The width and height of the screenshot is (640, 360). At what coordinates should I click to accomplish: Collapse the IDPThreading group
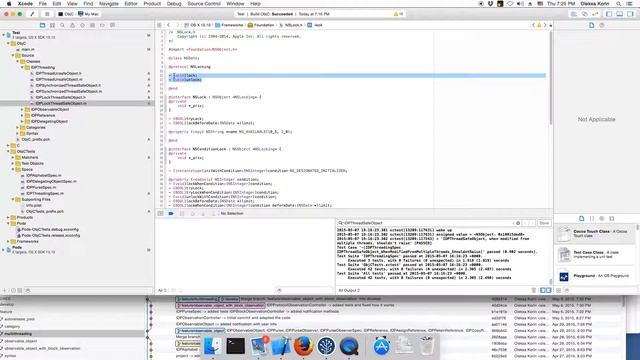(22, 67)
